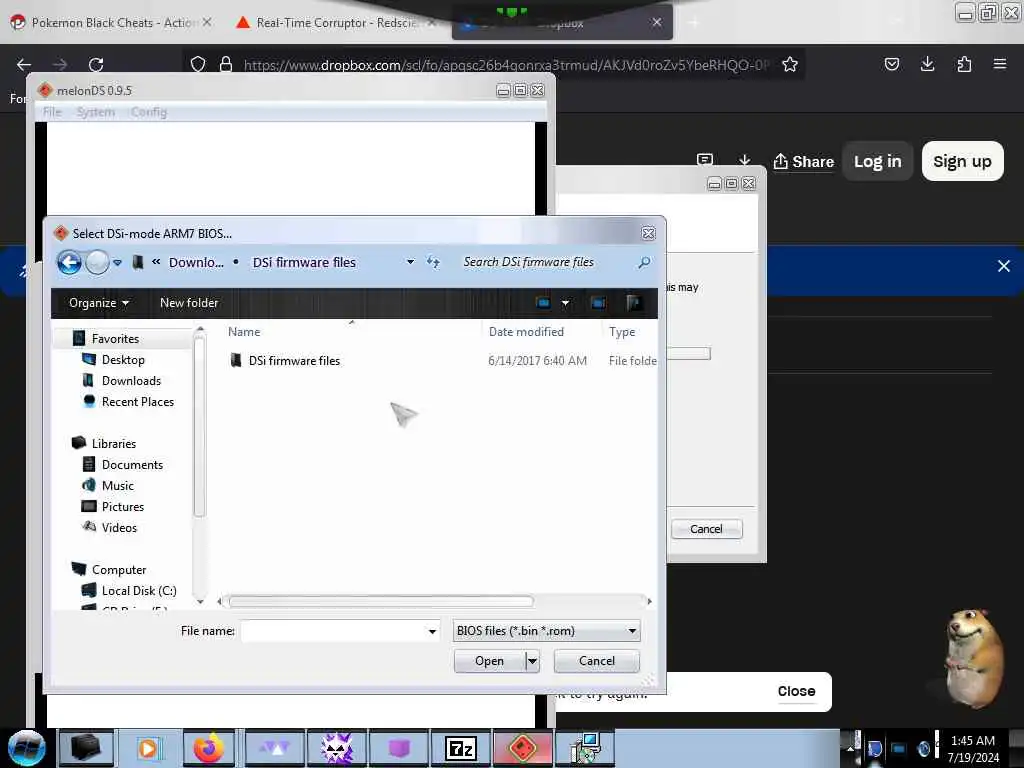Expand the address bar path dropdown
The image size is (1024, 768).
[x=410, y=262]
